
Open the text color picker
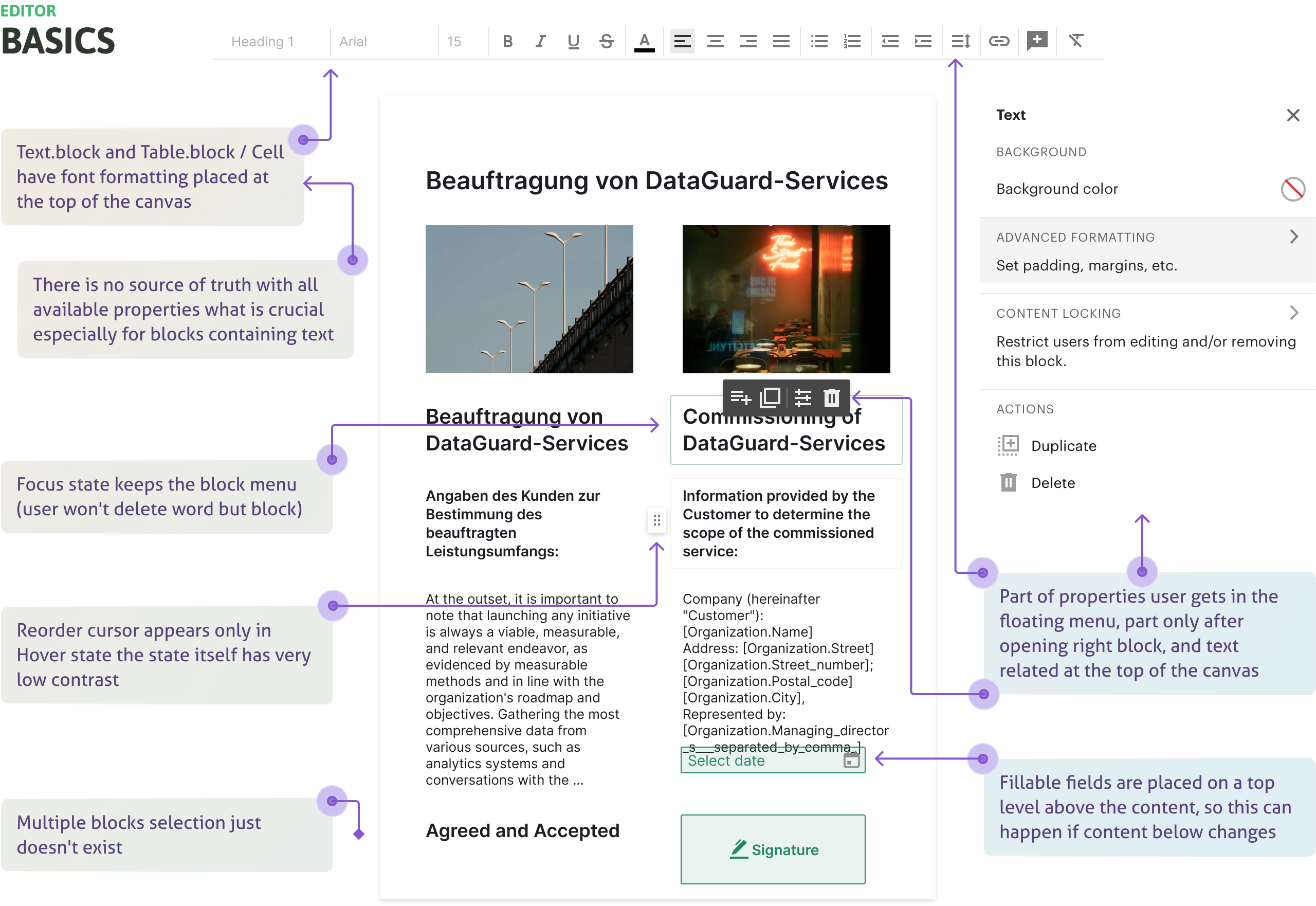pos(644,42)
